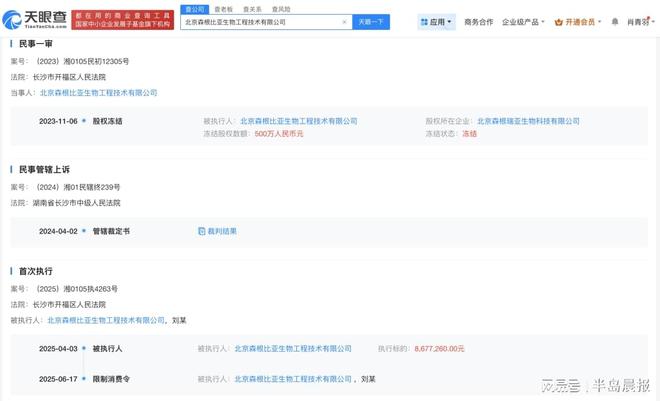This screenshot has width=660, height=401.
Task: Click the Tianyancha logo
Action: coord(35,19)
